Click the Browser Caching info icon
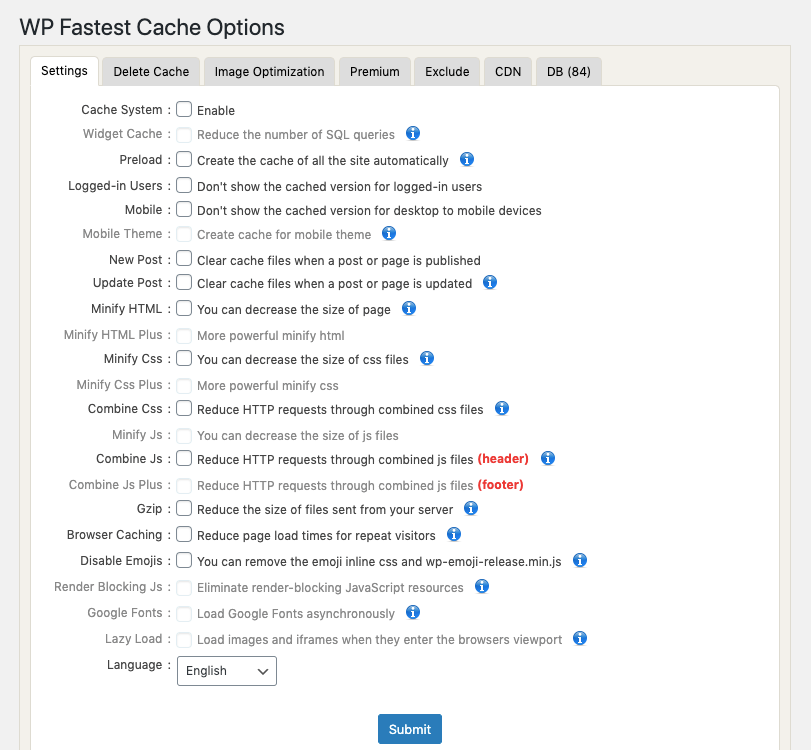 coord(453,533)
